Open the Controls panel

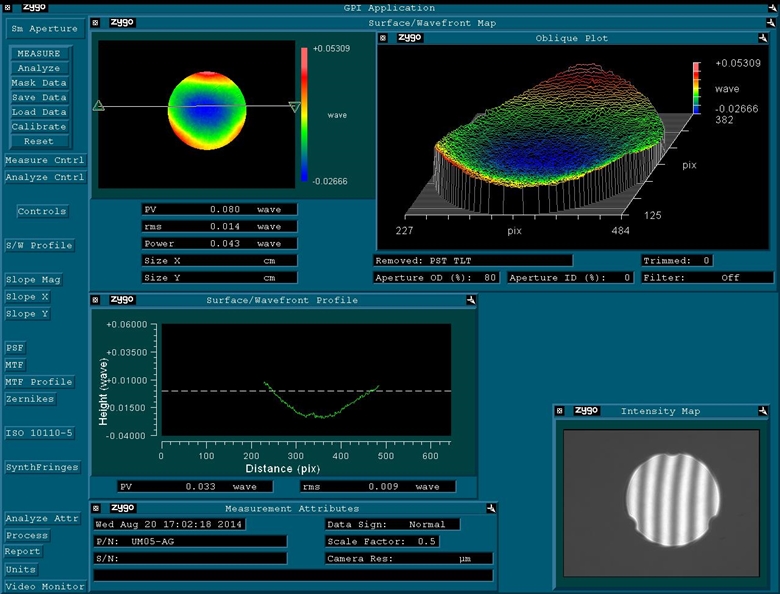(x=42, y=211)
